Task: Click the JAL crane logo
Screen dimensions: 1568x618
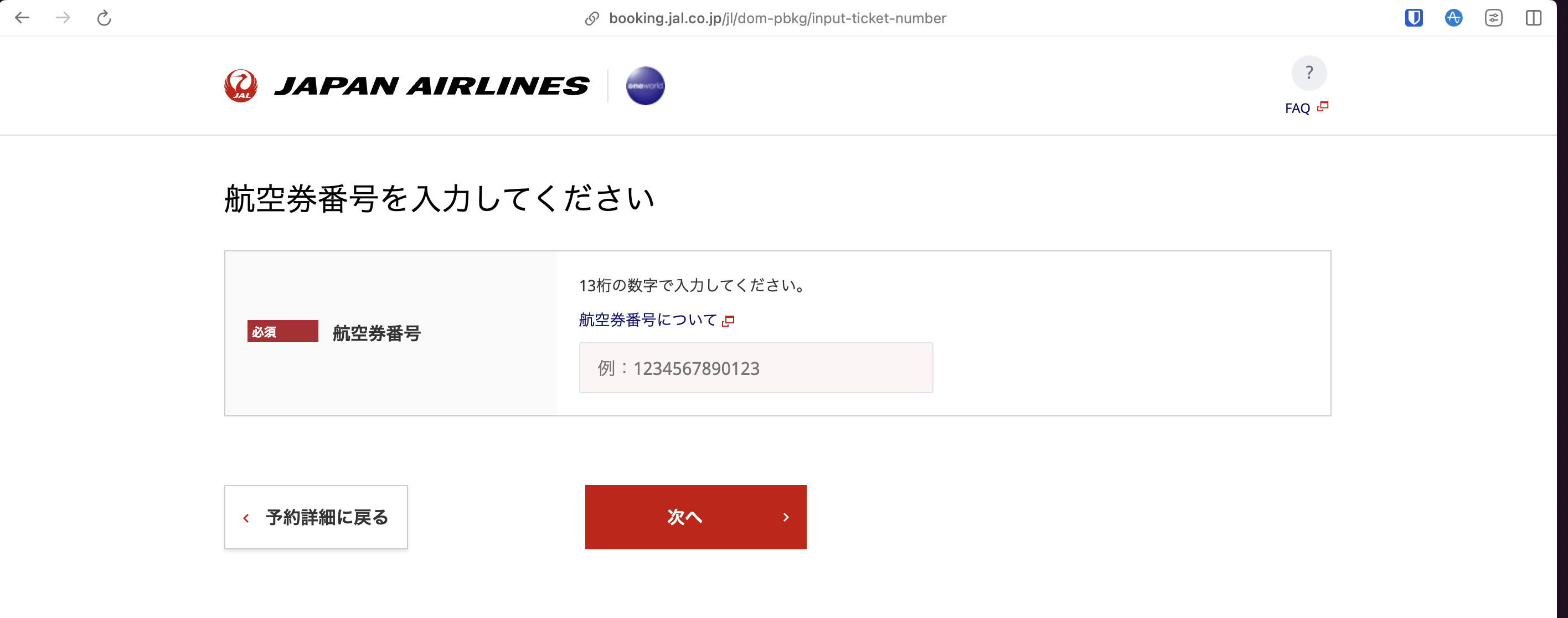Action: (241, 86)
